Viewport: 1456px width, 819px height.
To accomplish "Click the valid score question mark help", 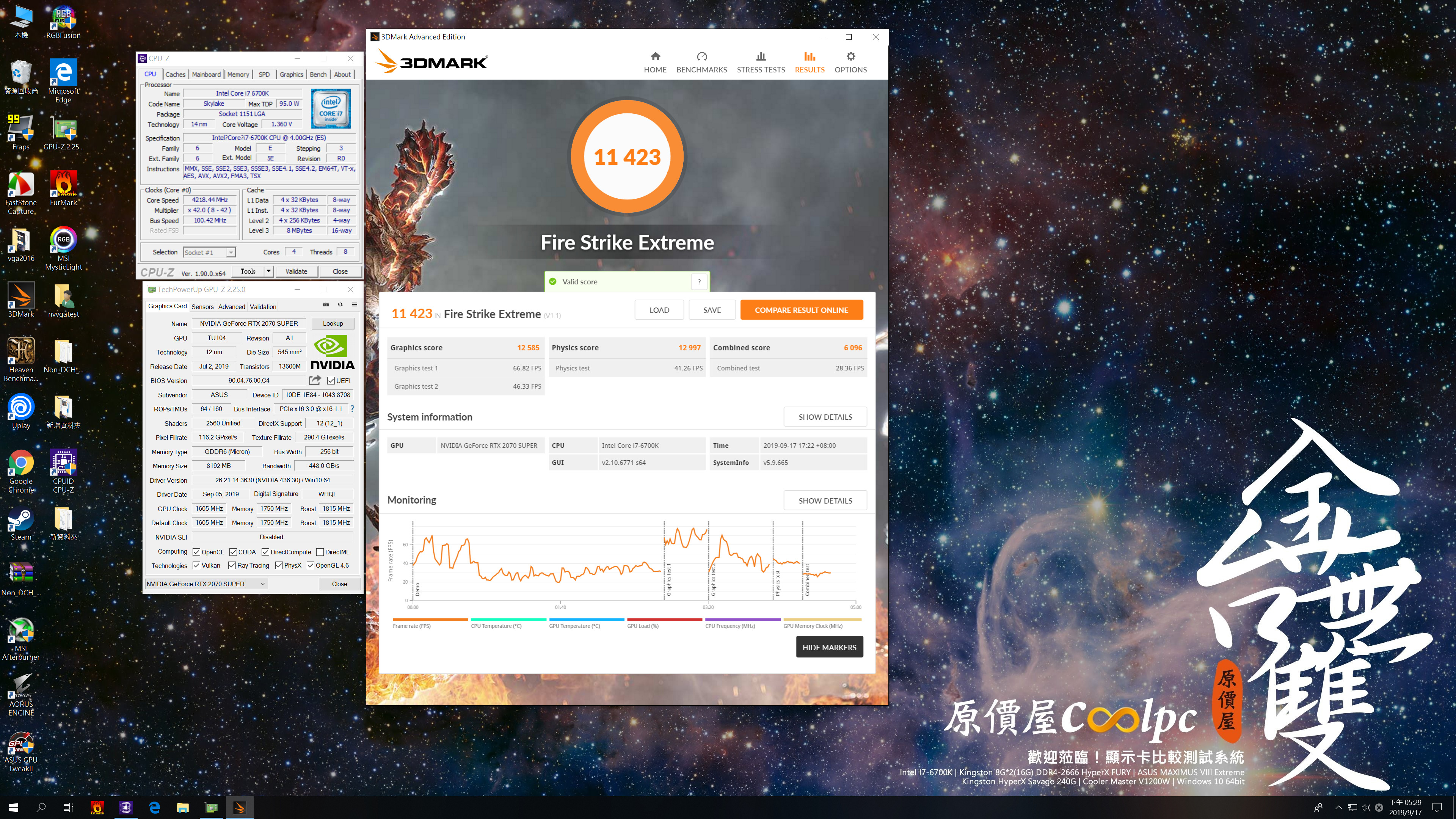I will [699, 281].
